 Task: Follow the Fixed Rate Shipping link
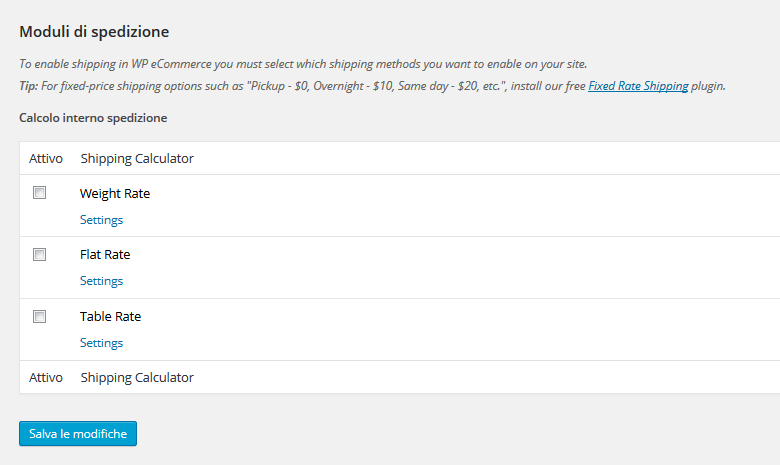pos(638,86)
